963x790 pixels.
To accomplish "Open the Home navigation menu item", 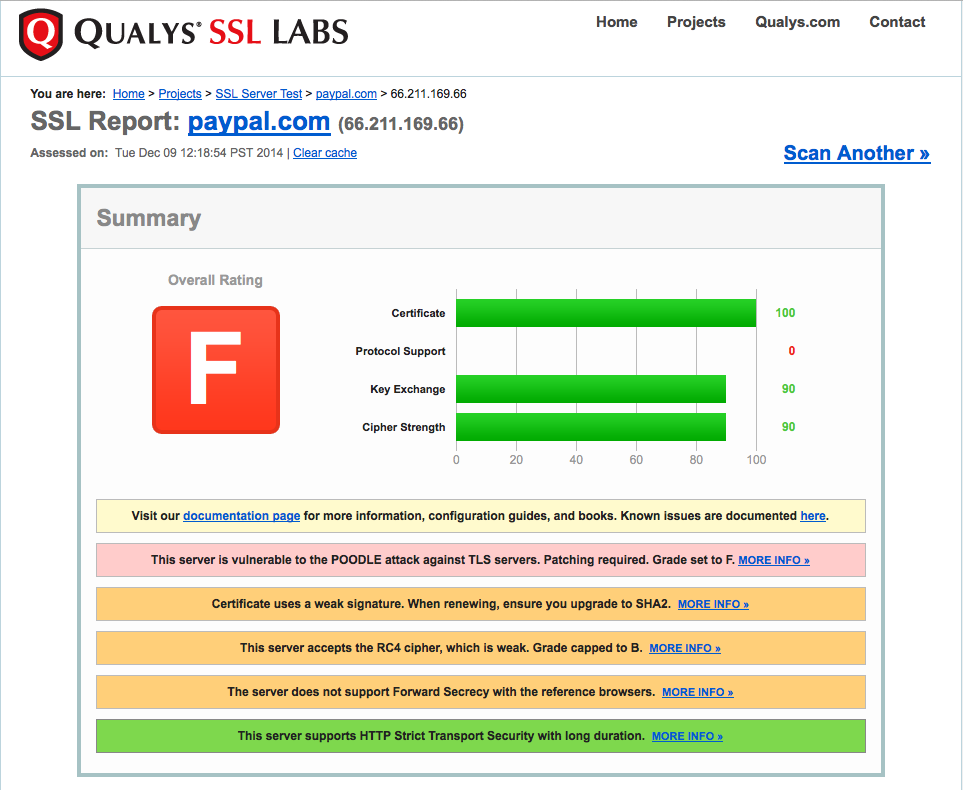I will click(617, 22).
